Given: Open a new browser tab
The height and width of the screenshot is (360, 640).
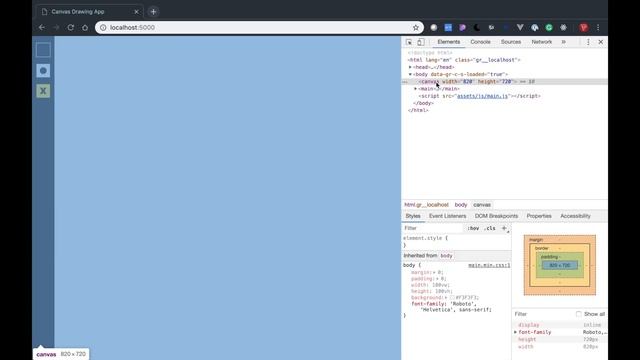Looking at the screenshot, I should coord(153,12).
